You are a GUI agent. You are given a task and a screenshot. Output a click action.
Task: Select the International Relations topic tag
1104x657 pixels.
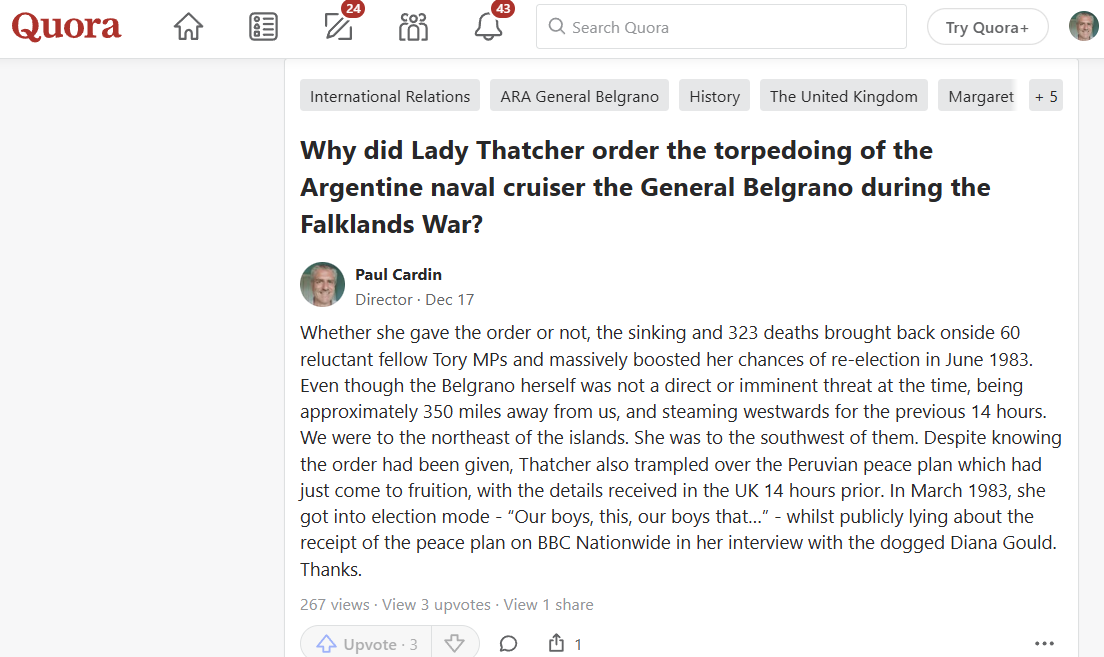point(390,96)
